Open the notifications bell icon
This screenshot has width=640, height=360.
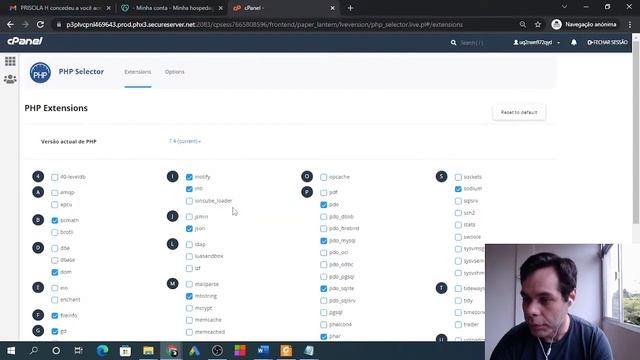[x=574, y=42]
